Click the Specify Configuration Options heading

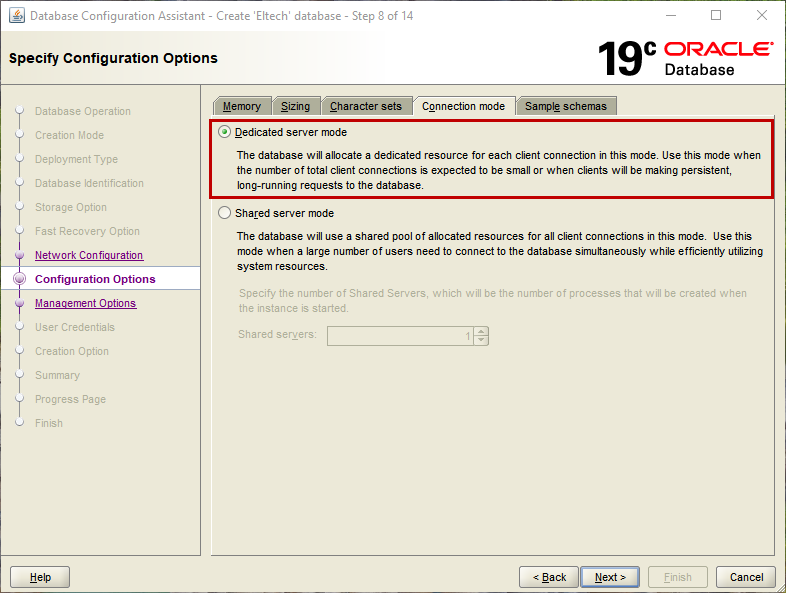(113, 58)
